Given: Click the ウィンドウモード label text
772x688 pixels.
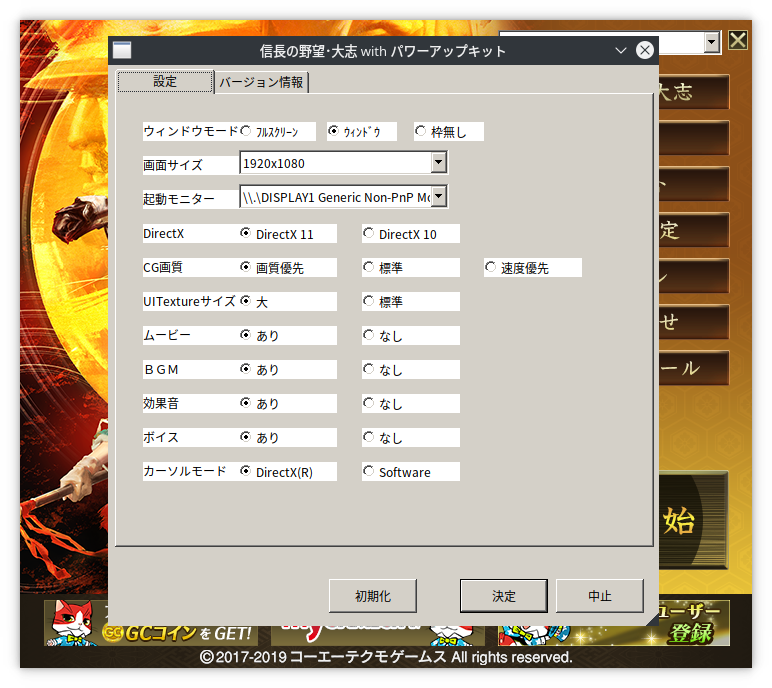Looking at the screenshot, I should click(x=191, y=131).
